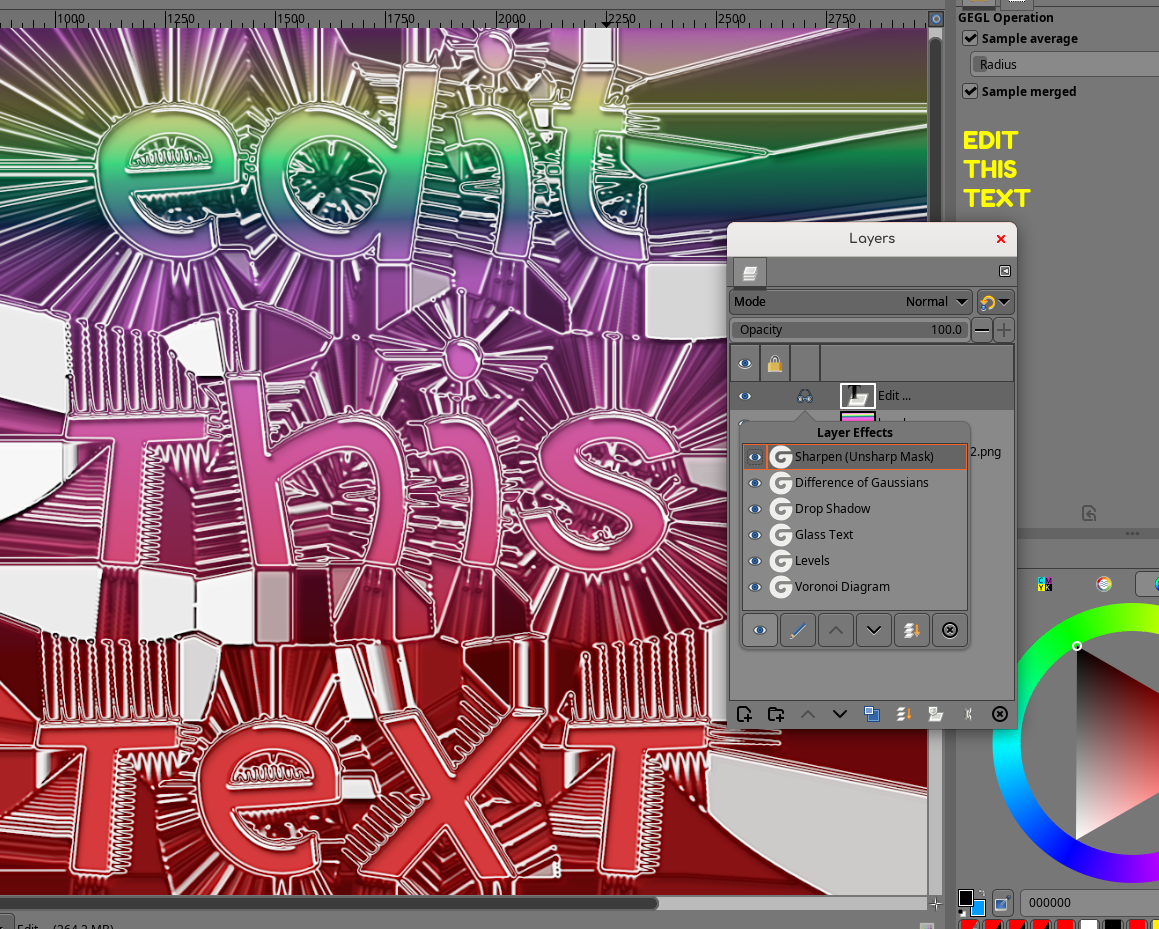
Task: Click the blue background color swatch
Action: pyautogui.click(x=979, y=909)
